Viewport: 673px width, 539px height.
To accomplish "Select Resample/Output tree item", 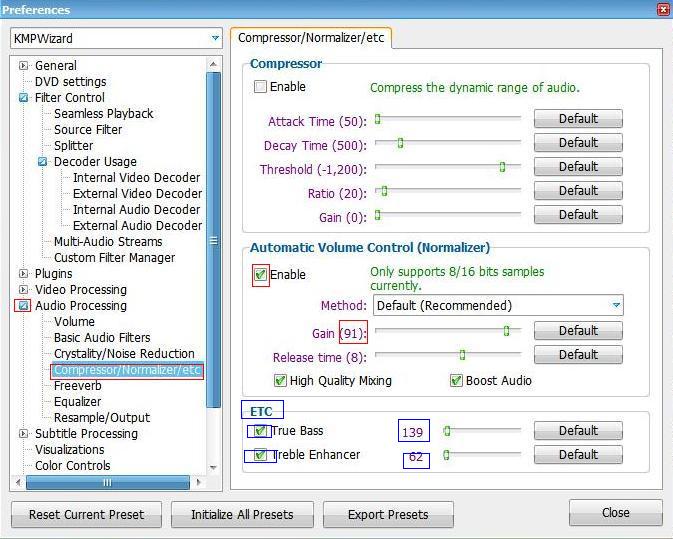I will click(102, 418).
